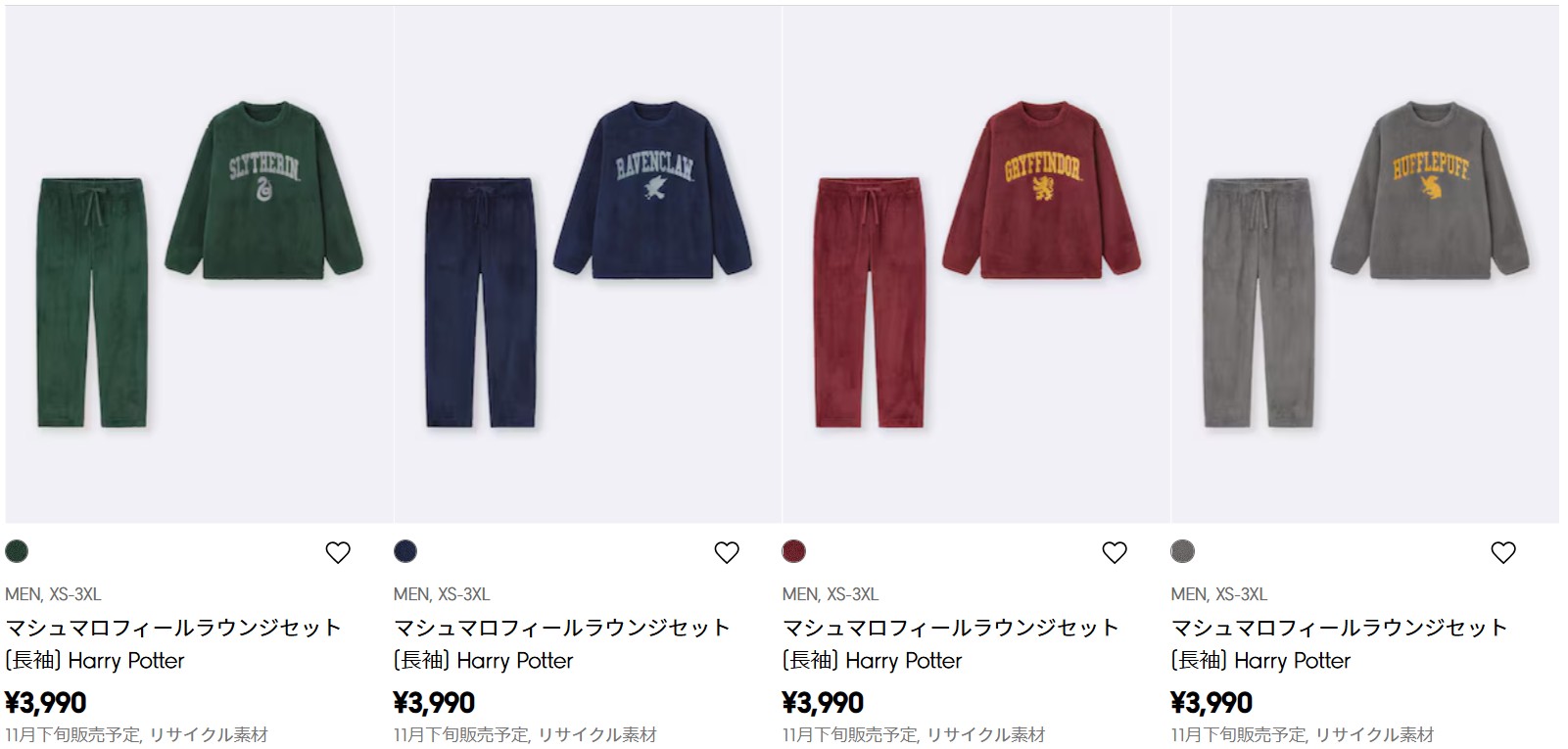Open product title link under navy swatch
This screenshot has height=749, width=1568.
coord(562,643)
